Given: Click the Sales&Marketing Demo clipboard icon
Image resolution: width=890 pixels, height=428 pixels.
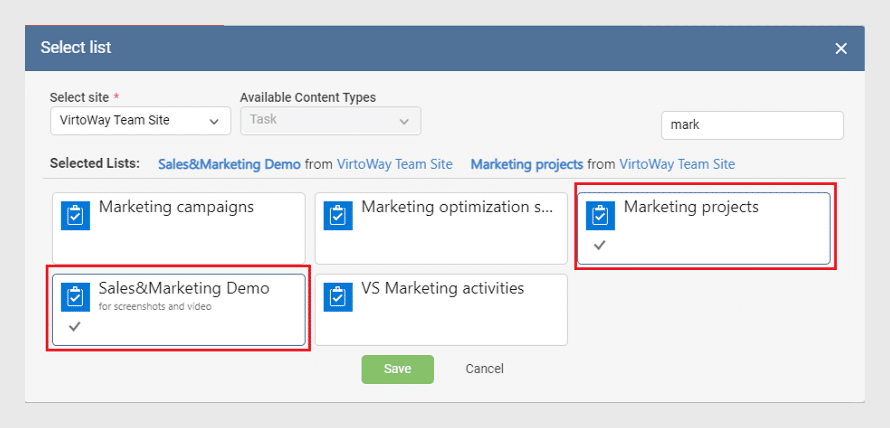Looking at the screenshot, I should pos(75,297).
